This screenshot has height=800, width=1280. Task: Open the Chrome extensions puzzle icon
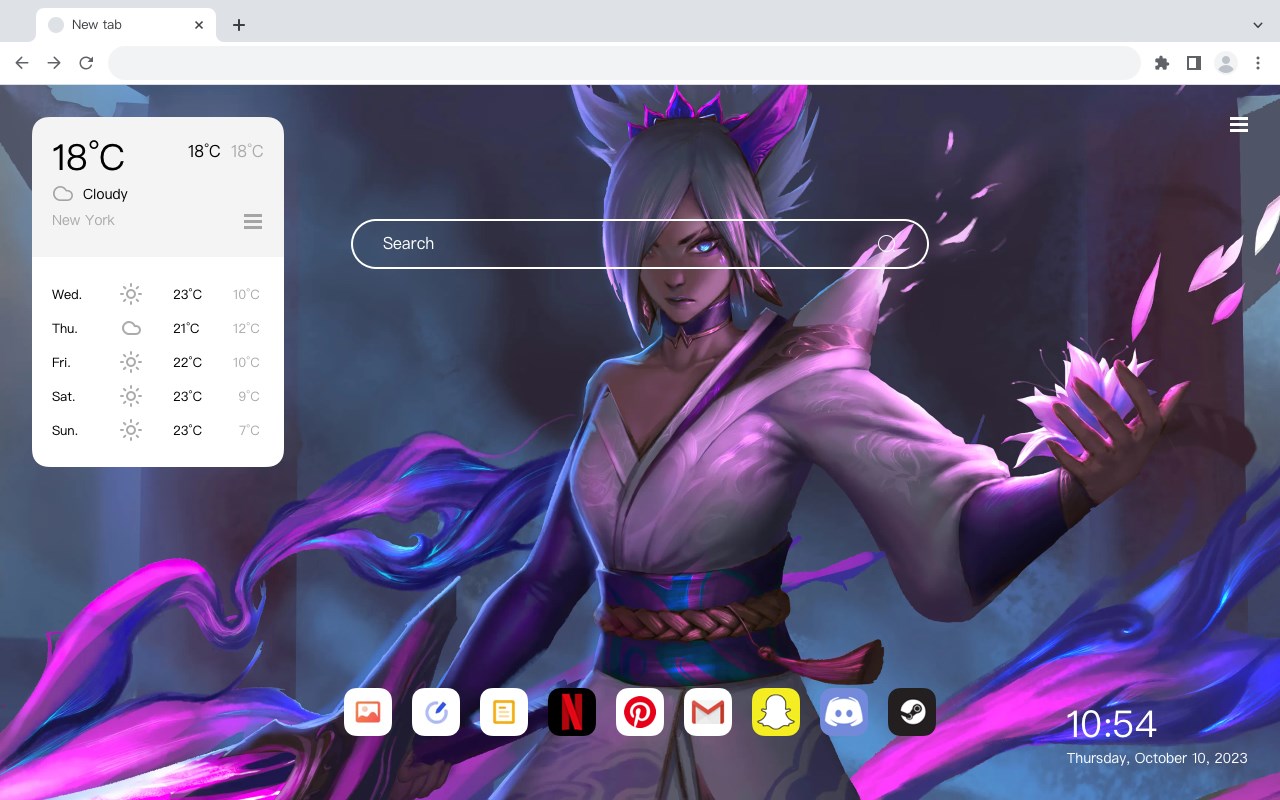click(x=1161, y=63)
